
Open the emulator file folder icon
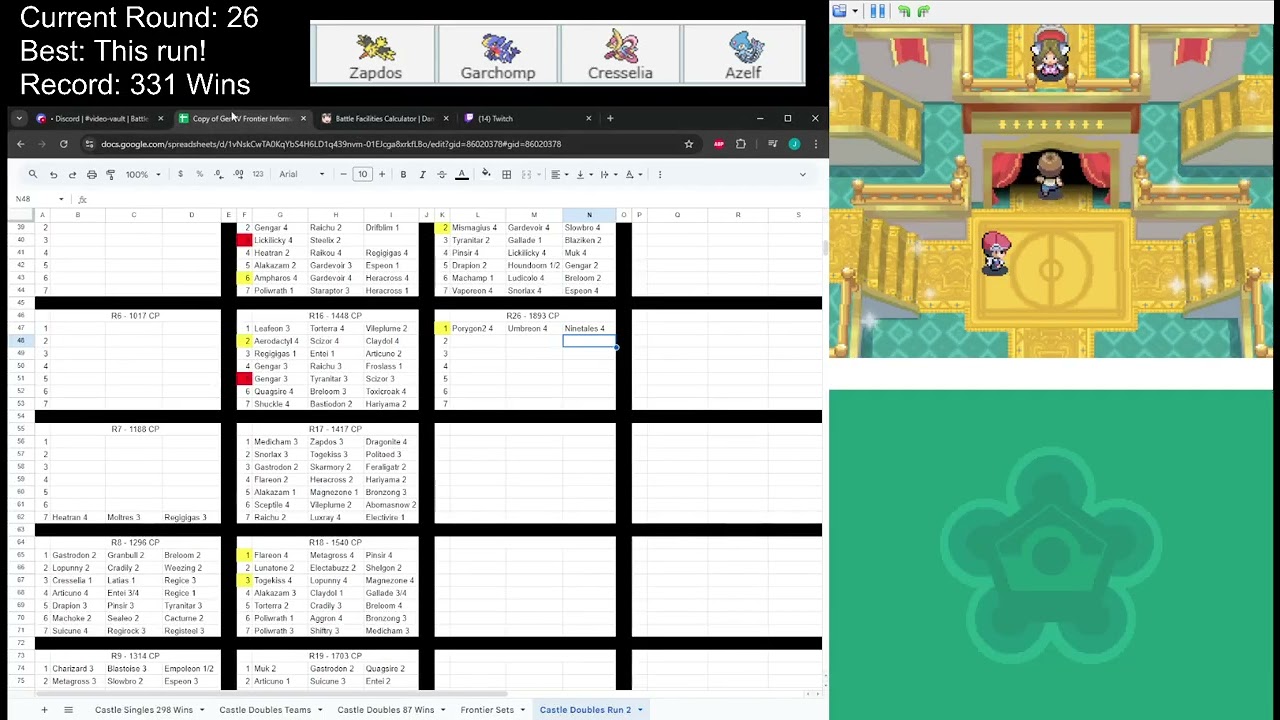click(840, 11)
